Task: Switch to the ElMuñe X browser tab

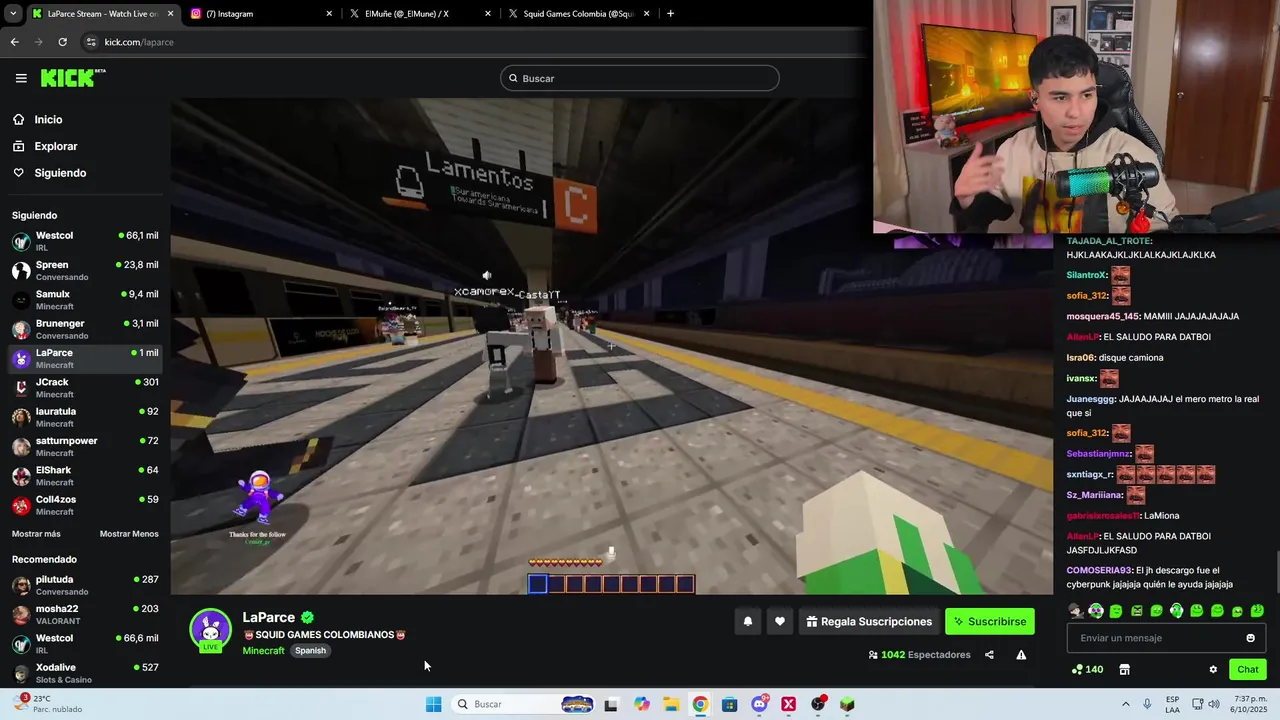Action: pyautogui.click(x=420, y=14)
